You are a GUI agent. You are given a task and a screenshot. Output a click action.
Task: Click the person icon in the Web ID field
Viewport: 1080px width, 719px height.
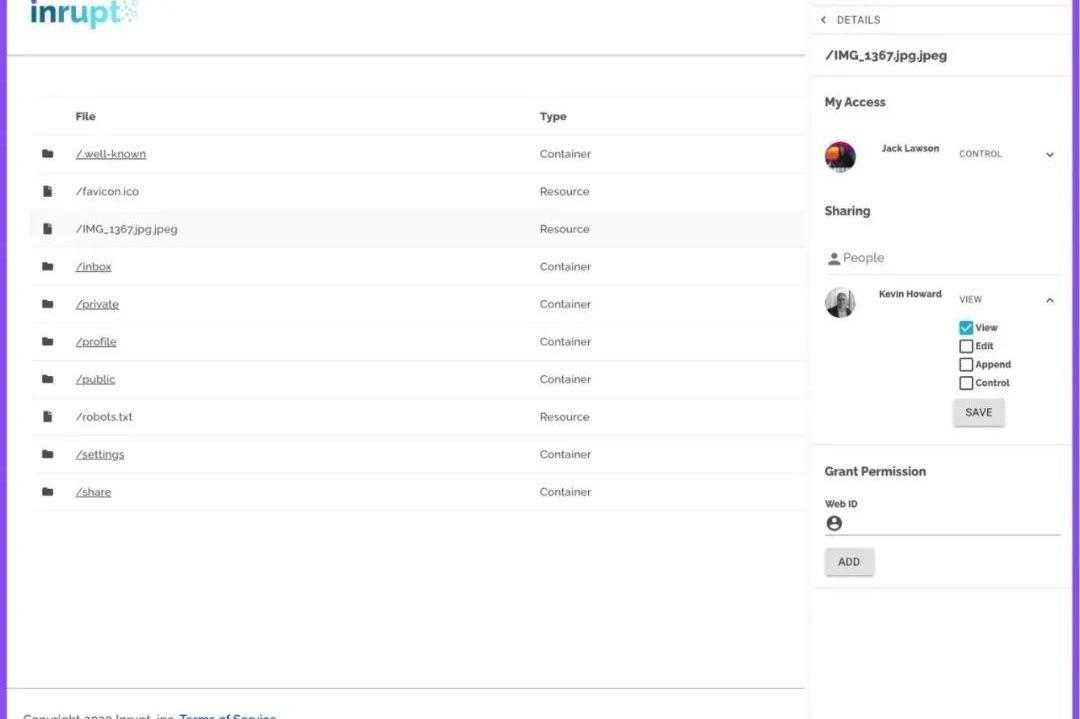(834, 523)
